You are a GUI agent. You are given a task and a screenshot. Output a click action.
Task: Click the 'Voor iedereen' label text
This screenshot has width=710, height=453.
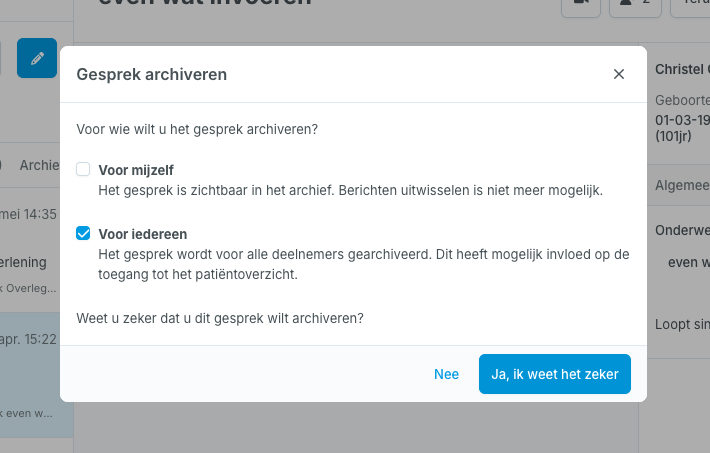click(143, 234)
